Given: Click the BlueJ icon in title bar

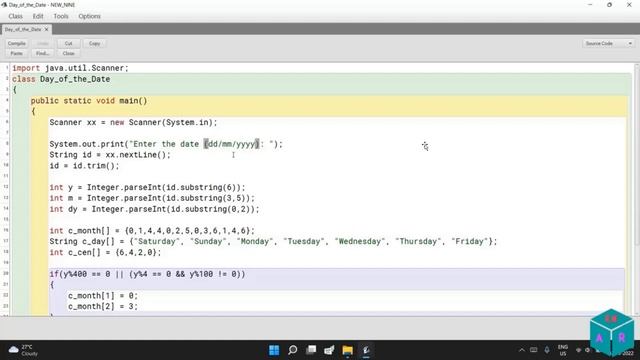Looking at the screenshot, I should click(x=4, y=5).
